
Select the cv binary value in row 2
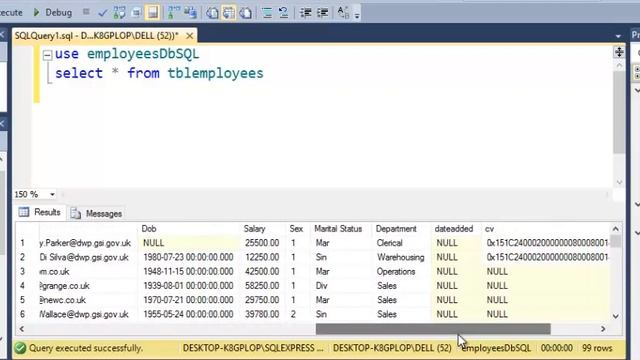547,258
